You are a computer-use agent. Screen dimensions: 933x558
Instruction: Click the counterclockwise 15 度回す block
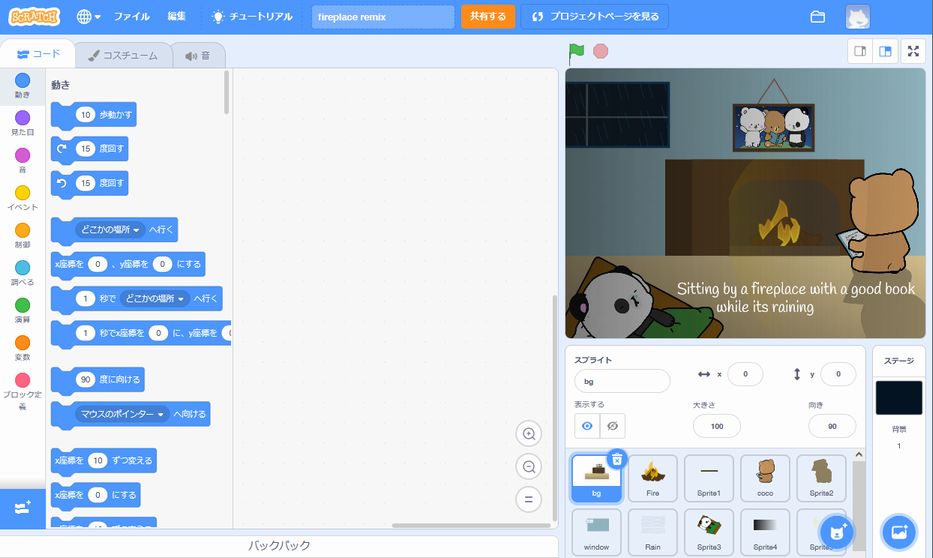(x=89, y=183)
